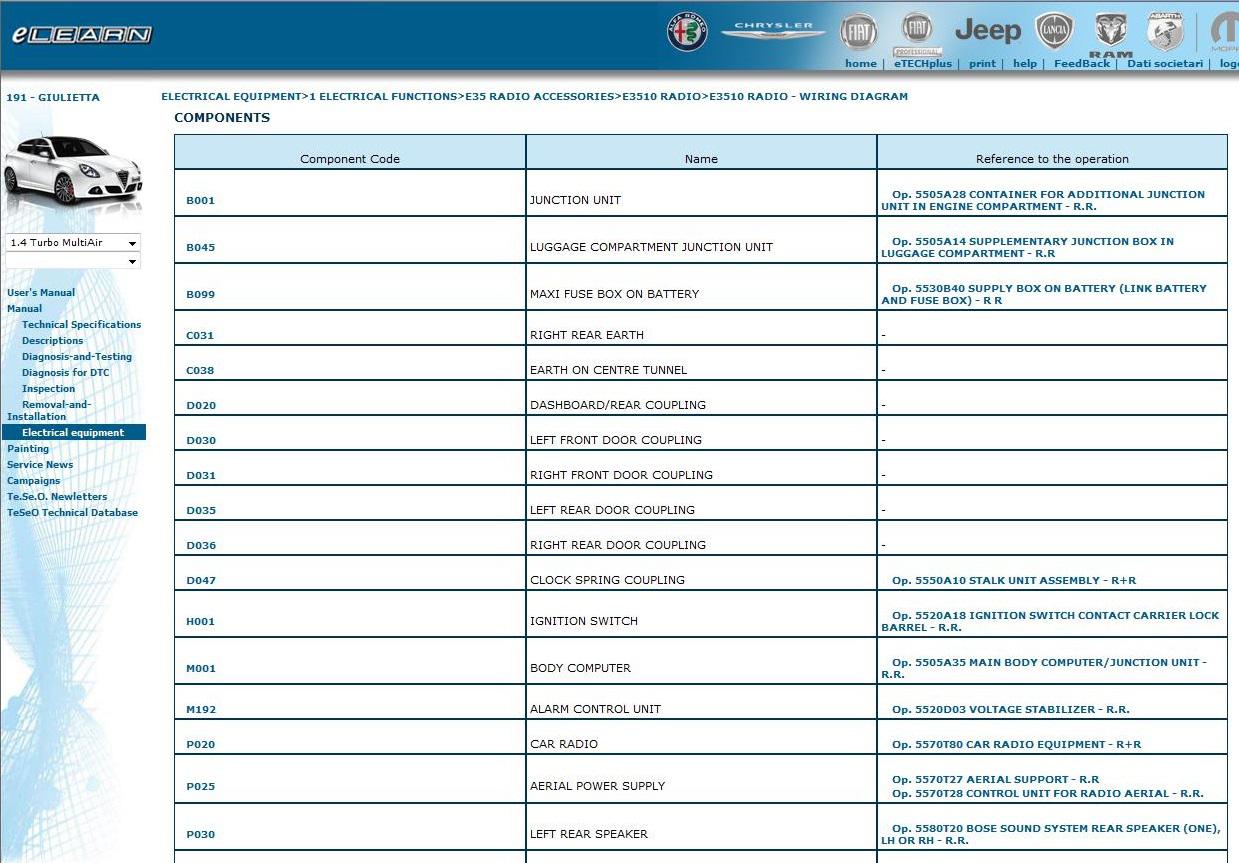Open Technical Specifications in the sidebar
Image resolution: width=1239 pixels, height=863 pixels.
click(x=82, y=325)
